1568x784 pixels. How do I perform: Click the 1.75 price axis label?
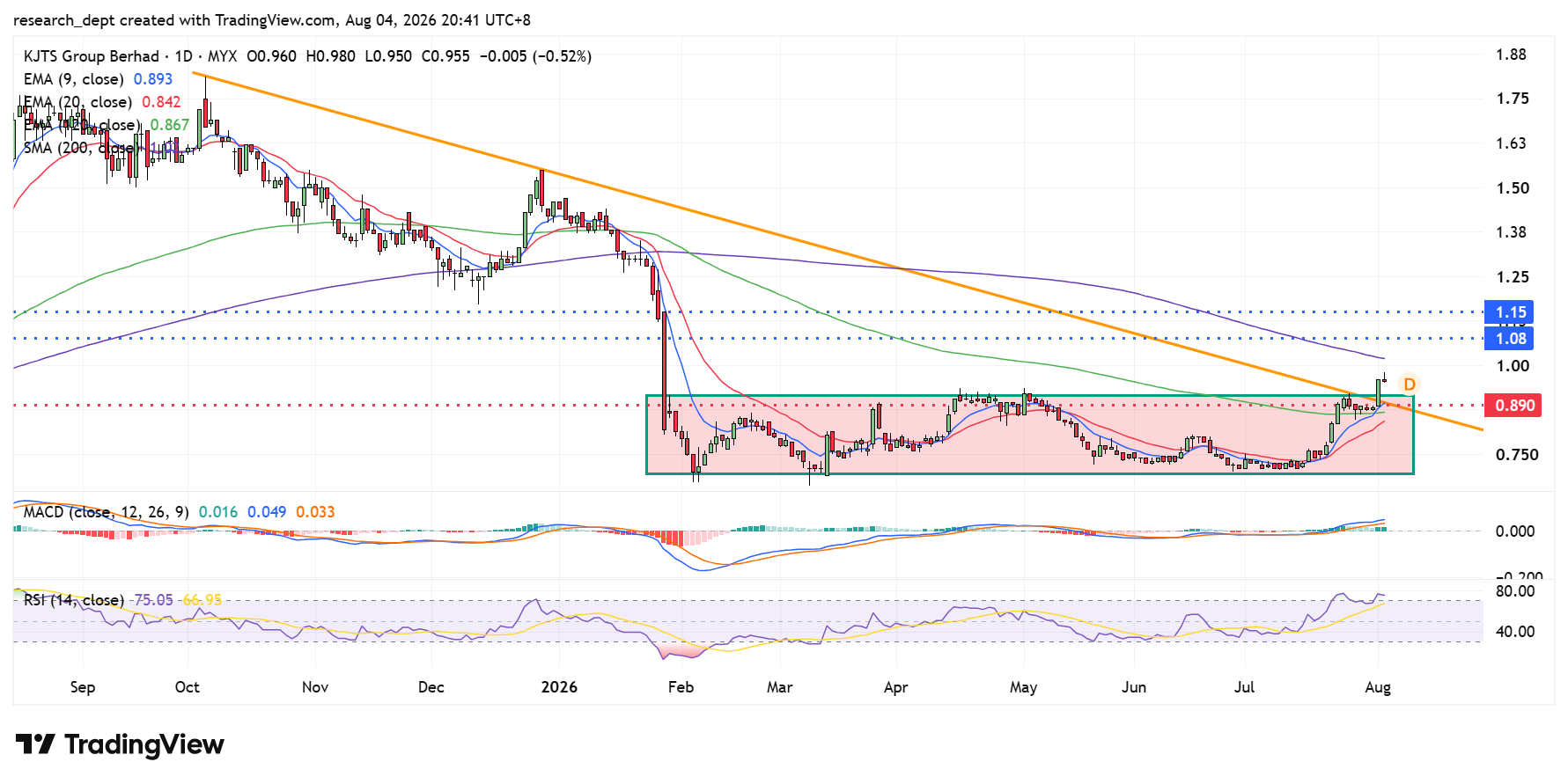1513,99
